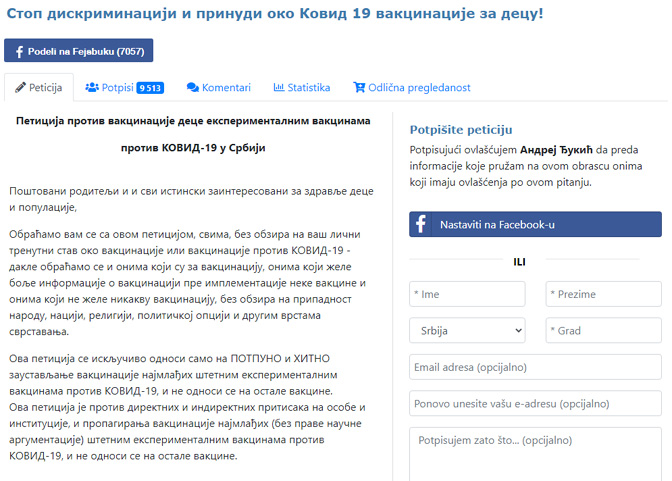Click into the Grad city field
The height and width of the screenshot is (481, 672).
point(603,330)
